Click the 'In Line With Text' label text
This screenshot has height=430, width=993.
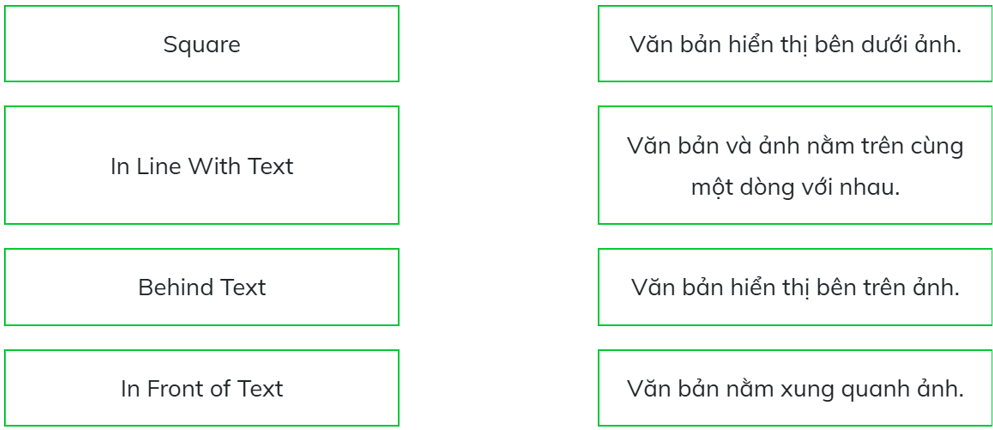201,166
